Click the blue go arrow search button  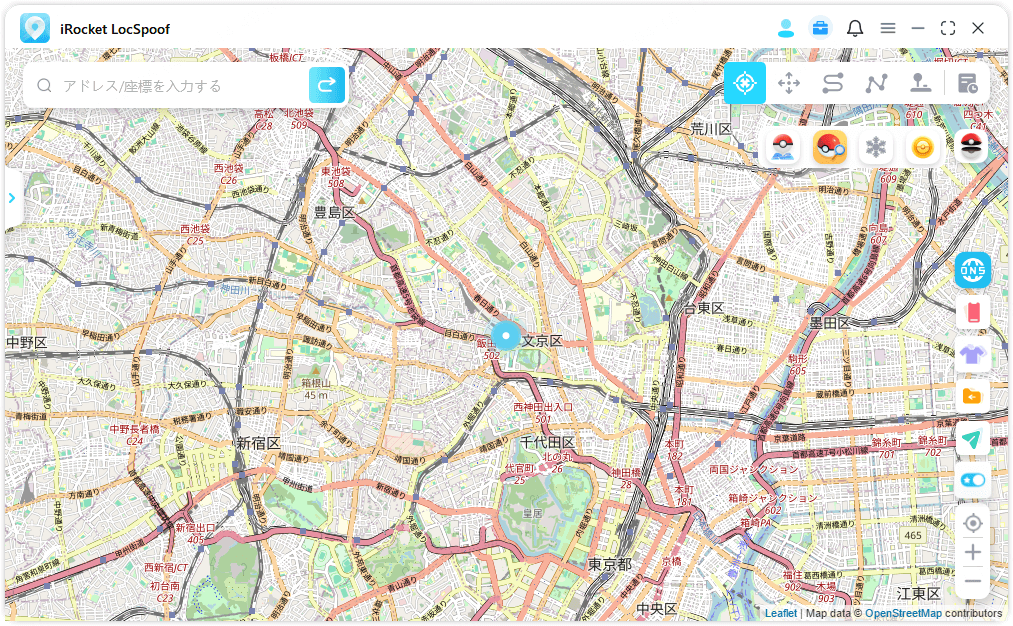[x=327, y=85]
